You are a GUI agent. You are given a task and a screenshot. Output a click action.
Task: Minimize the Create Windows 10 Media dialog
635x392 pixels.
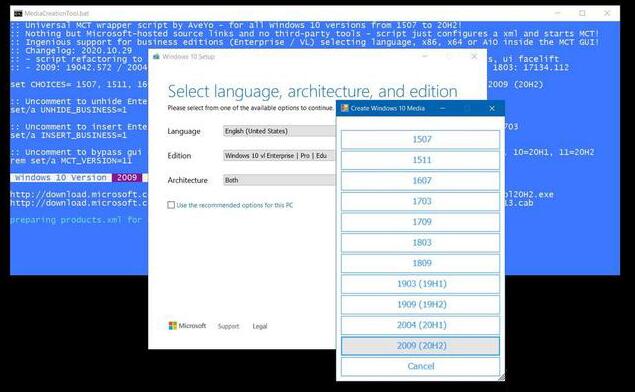443,108
